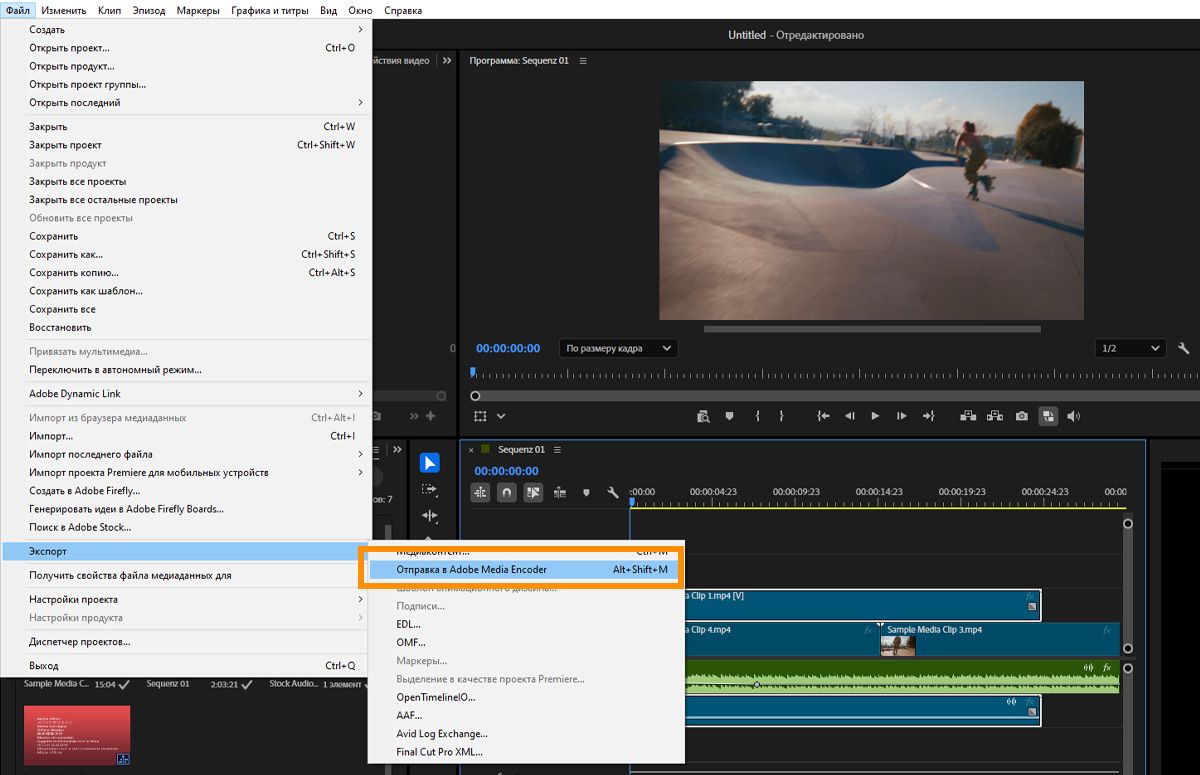
Task: Choose 'Final Cut Pro XML...' export option
Action: pyautogui.click(x=524, y=751)
